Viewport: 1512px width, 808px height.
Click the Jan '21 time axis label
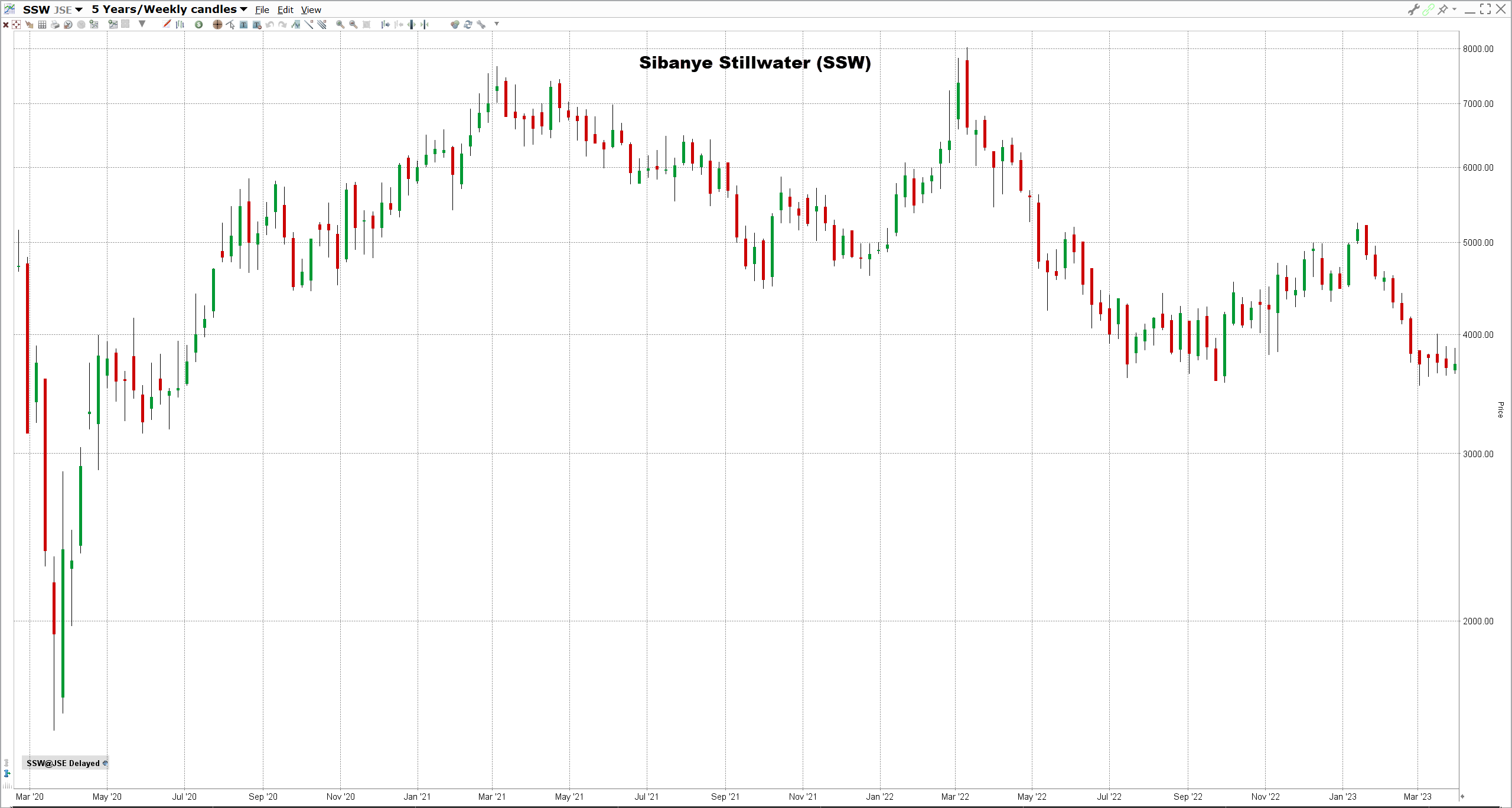pos(417,797)
